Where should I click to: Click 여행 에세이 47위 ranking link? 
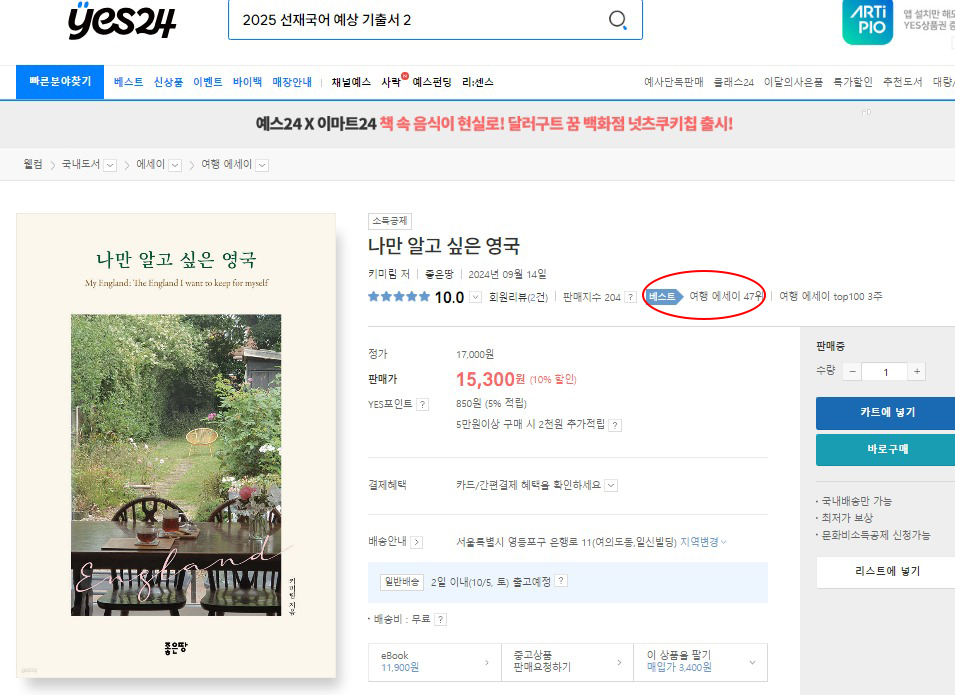(x=726, y=297)
